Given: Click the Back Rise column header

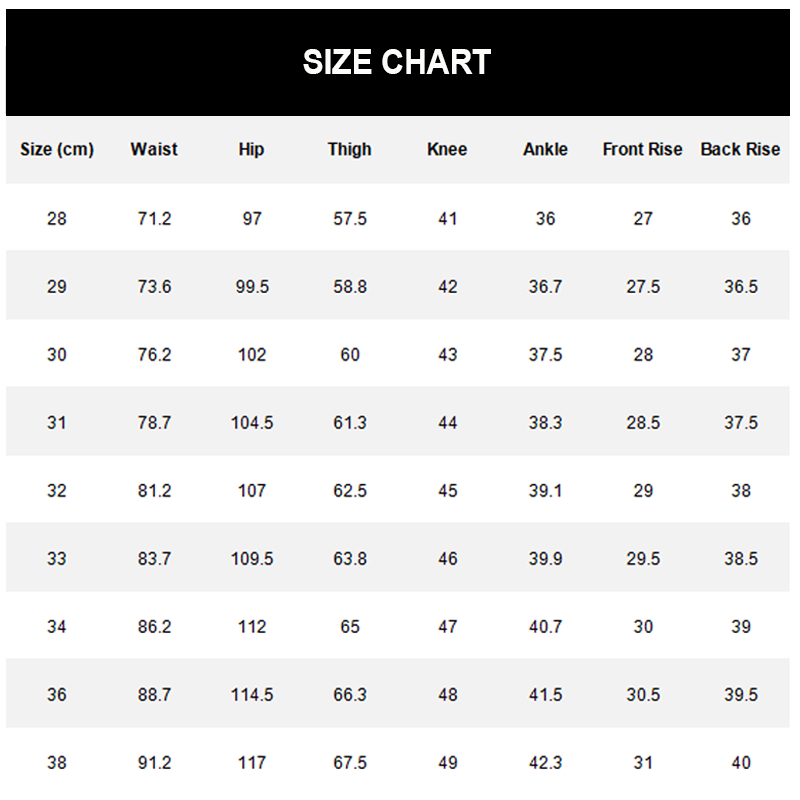Looking at the screenshot, I should point(740,149).
